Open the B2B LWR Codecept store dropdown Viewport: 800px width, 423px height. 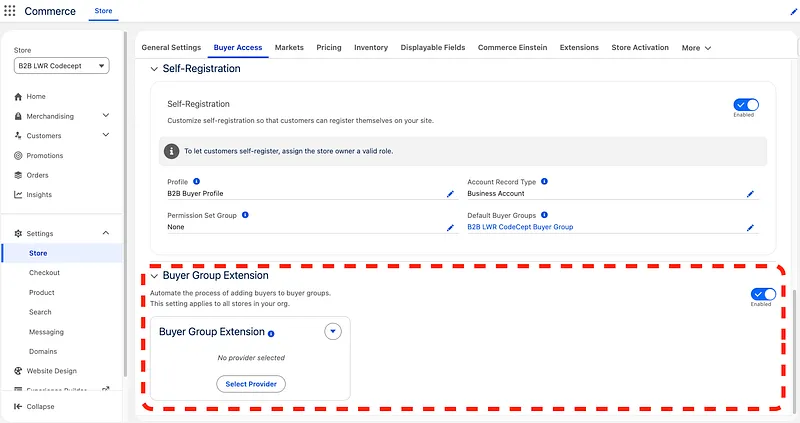tap(61, 66)
